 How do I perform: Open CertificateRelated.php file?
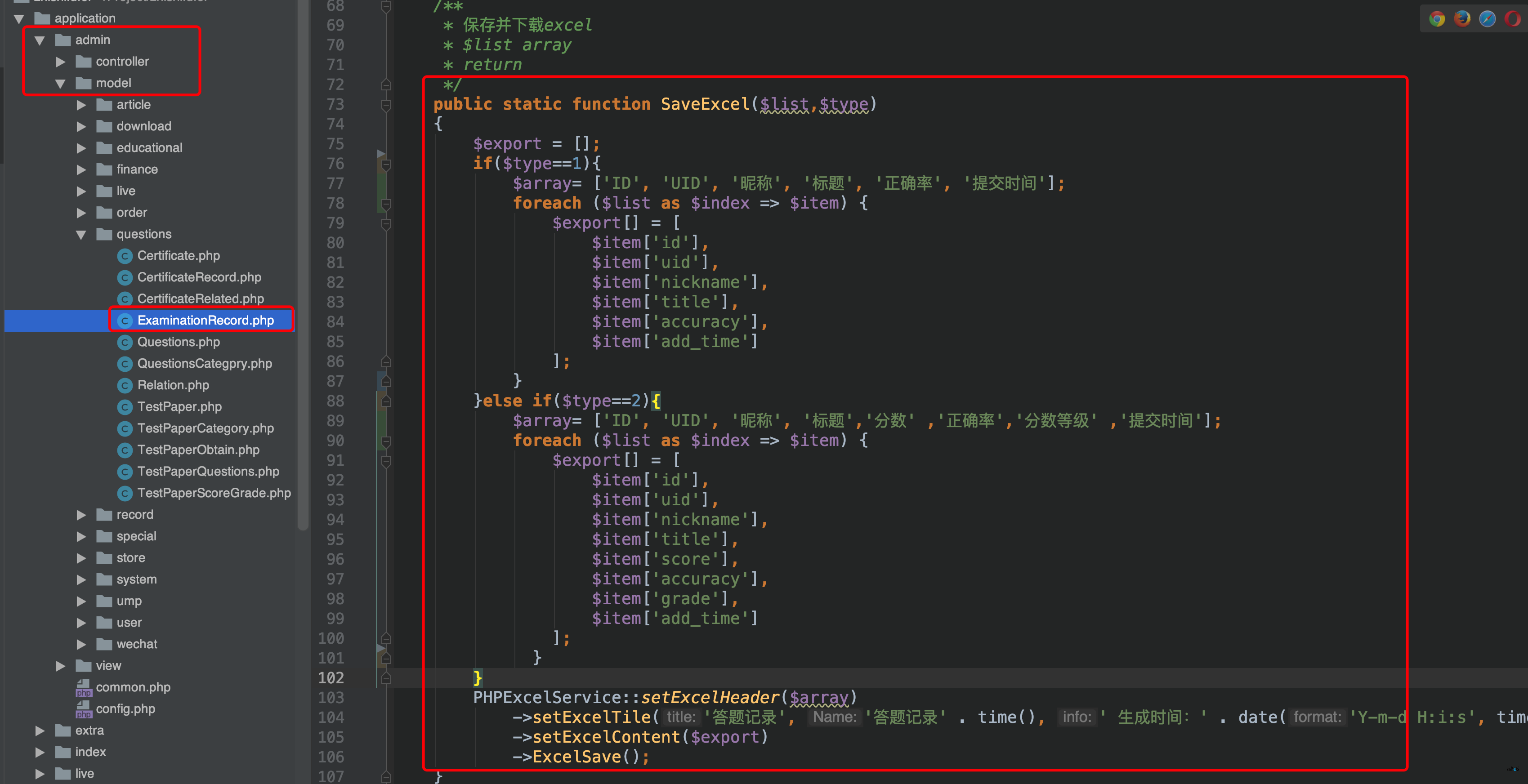click(201, 299)
